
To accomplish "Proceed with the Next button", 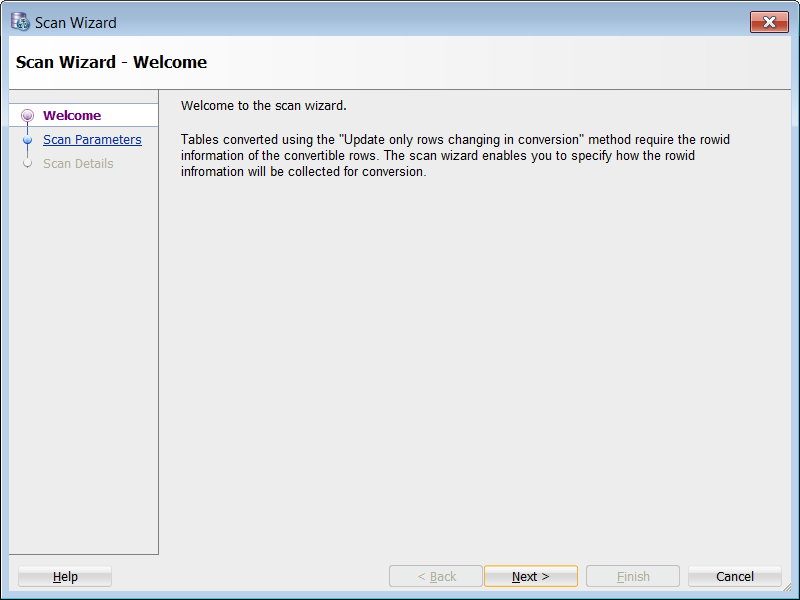I will pos(530,576).
